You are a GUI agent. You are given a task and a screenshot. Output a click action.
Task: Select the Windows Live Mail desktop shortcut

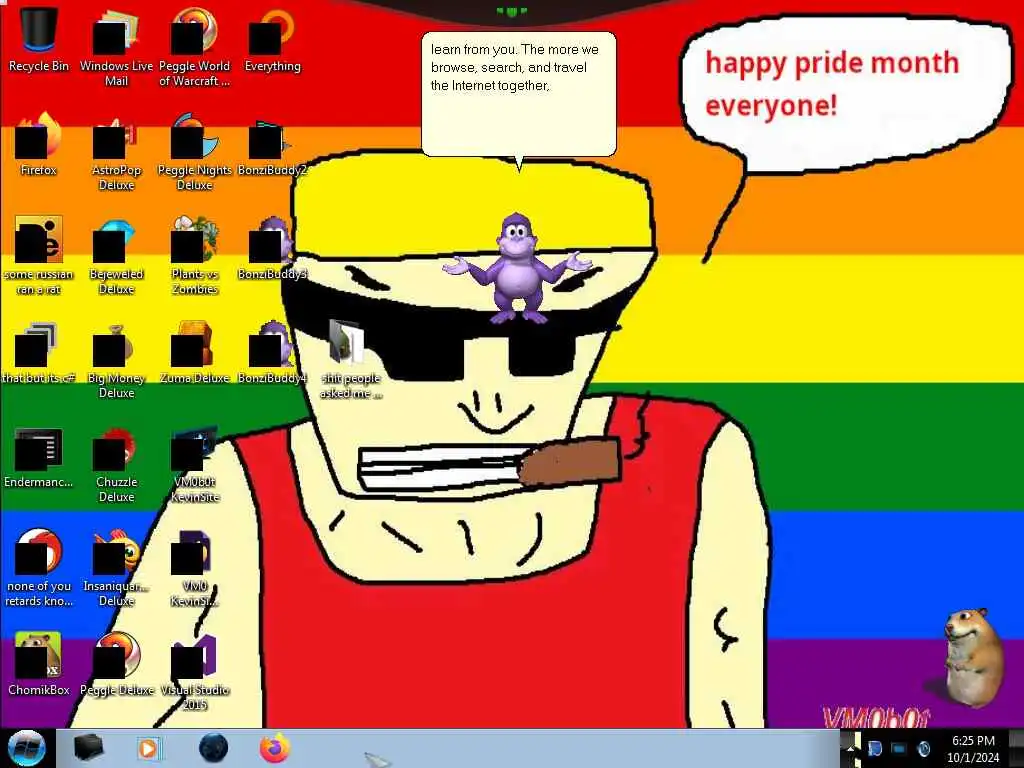pyautogui.click(x=116, y=46)
